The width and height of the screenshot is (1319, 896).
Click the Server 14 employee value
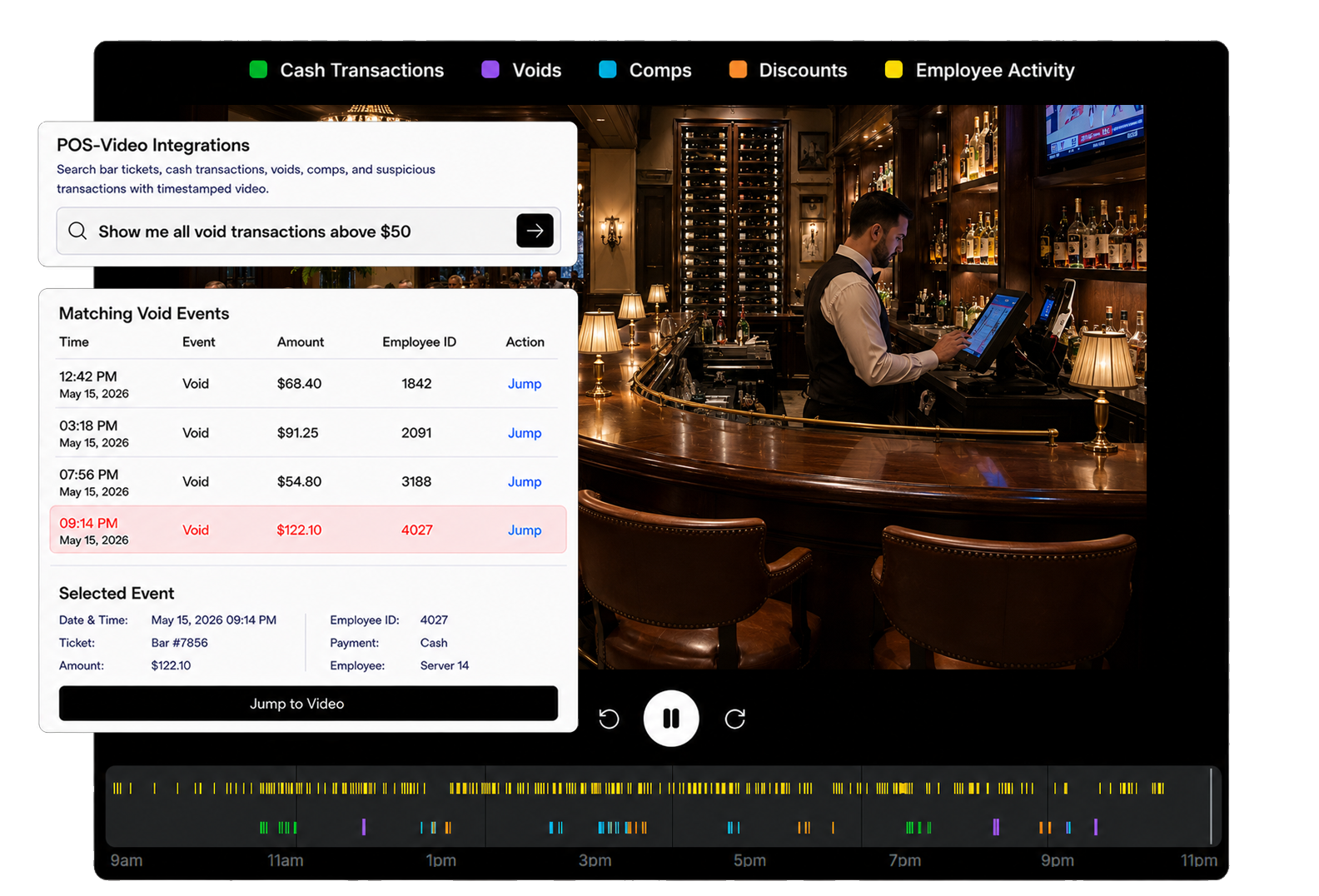[445, 665]
